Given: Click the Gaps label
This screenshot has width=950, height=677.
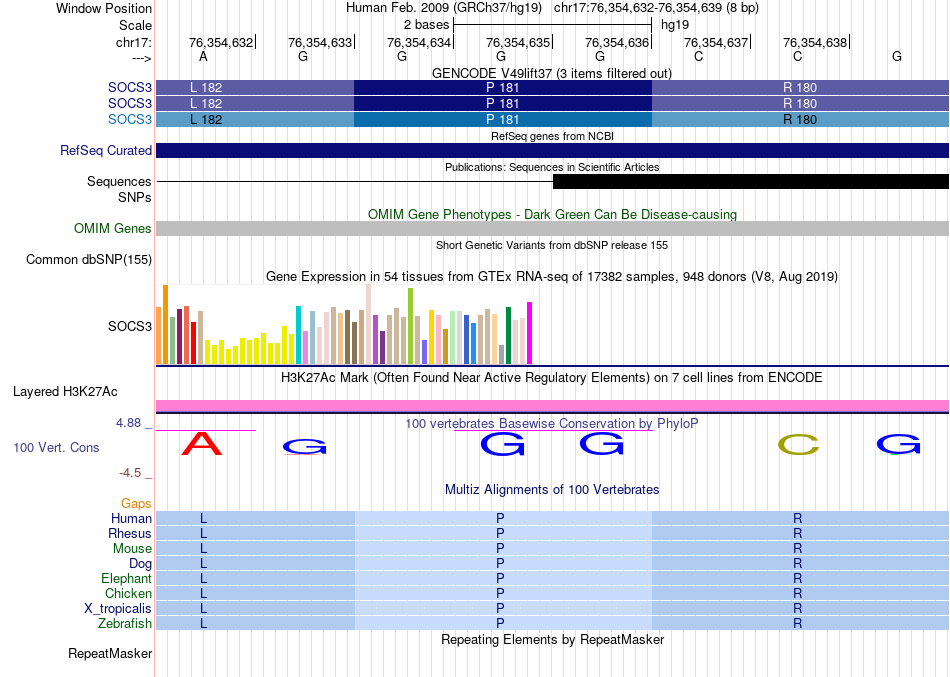Looking at the screenshot, I should pos(136,504).
